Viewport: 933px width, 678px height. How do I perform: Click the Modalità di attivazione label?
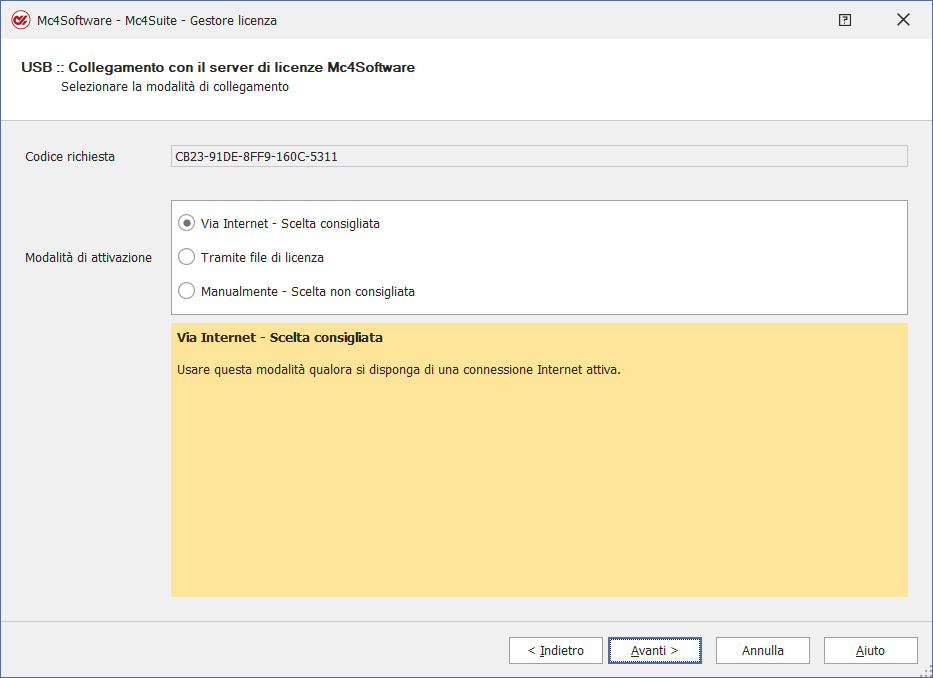(88, 258)
